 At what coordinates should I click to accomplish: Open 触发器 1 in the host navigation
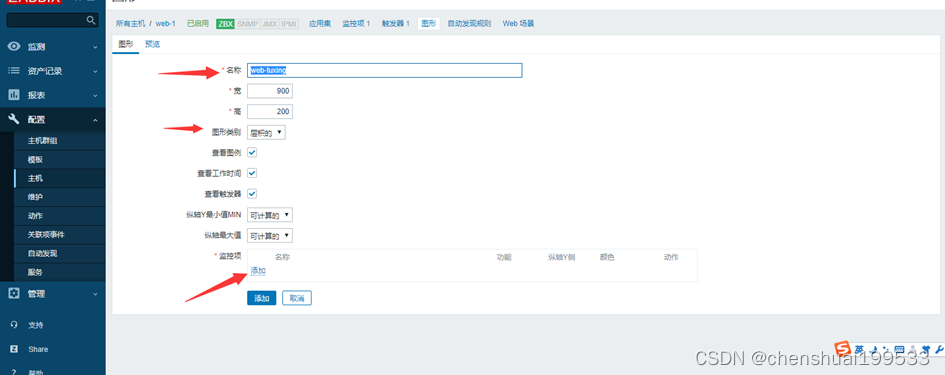[x=395, y=24]
